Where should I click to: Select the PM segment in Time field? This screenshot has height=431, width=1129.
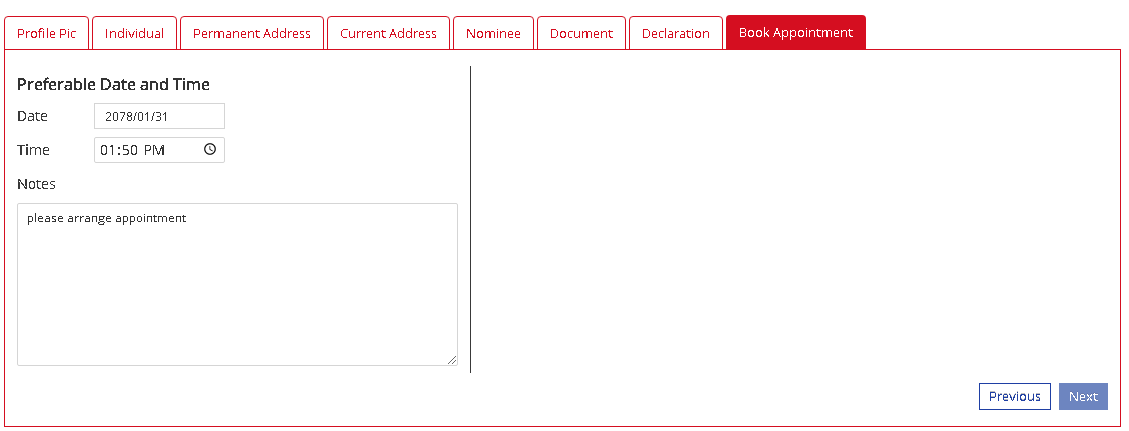154,150
